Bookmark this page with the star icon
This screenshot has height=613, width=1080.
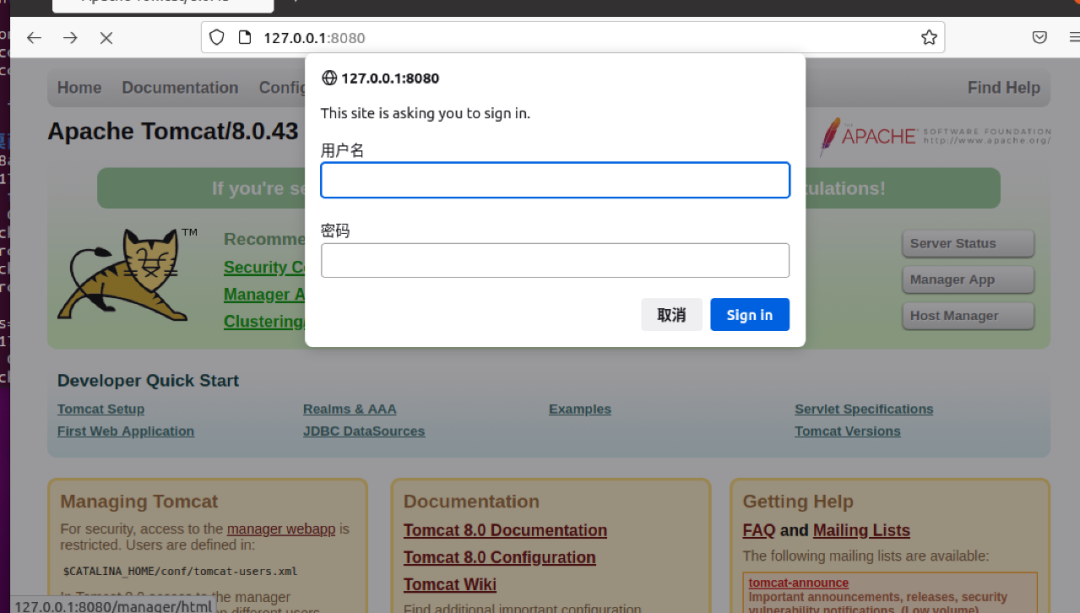point(929,37)
